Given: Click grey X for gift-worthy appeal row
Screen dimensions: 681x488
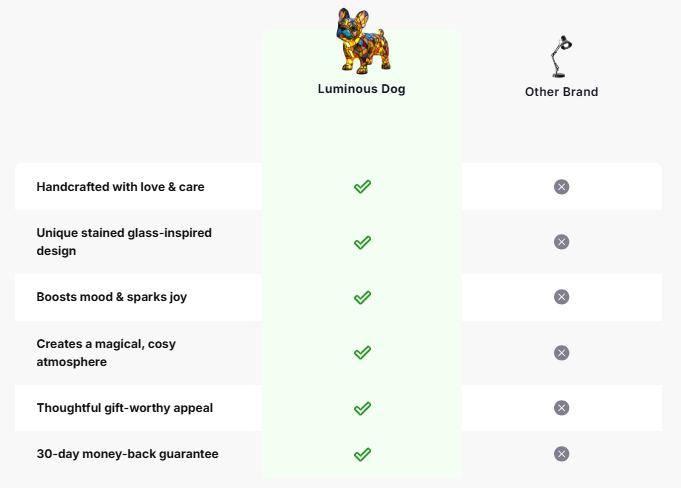Looking at the screenshot, I should (561, 408).
